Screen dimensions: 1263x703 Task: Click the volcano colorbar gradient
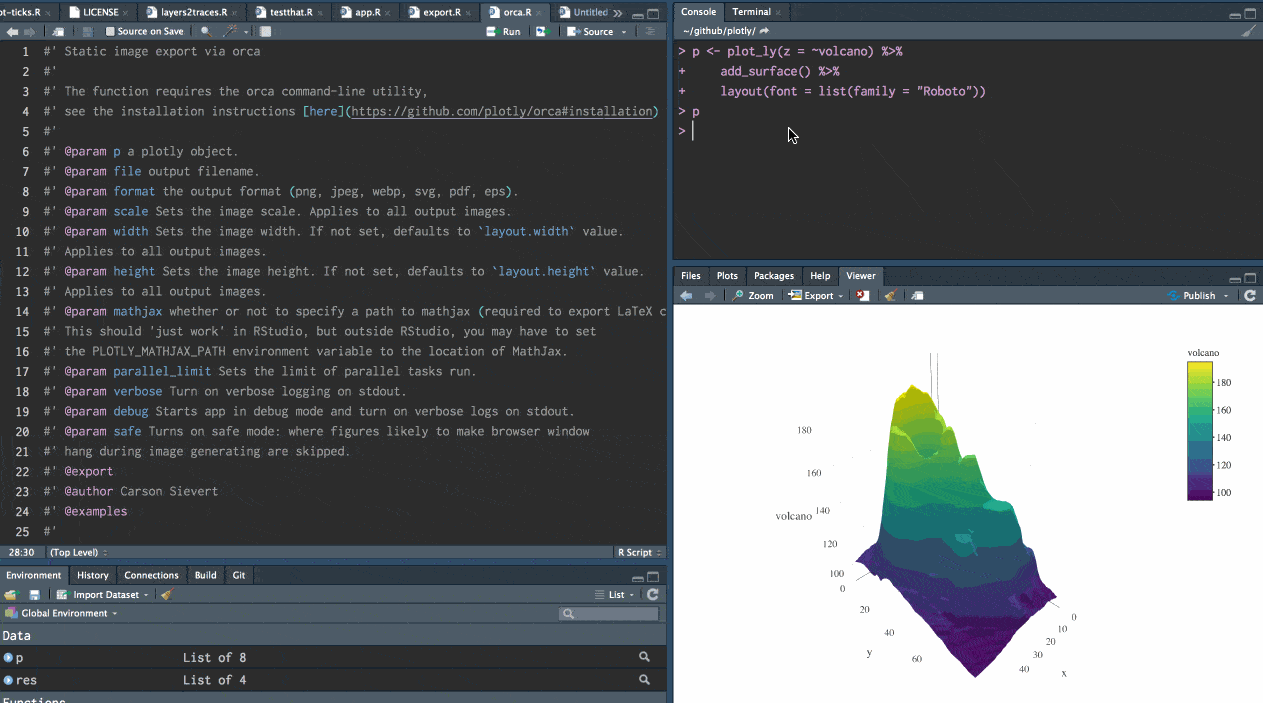1199,431
